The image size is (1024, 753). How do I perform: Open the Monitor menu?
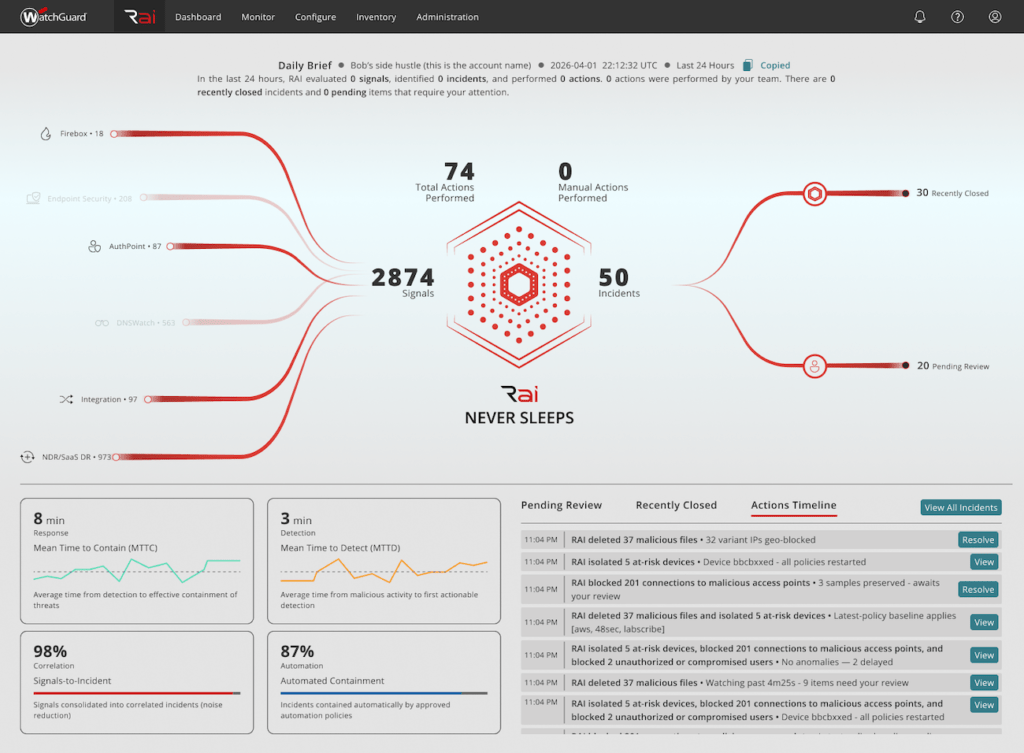point(258,17)
